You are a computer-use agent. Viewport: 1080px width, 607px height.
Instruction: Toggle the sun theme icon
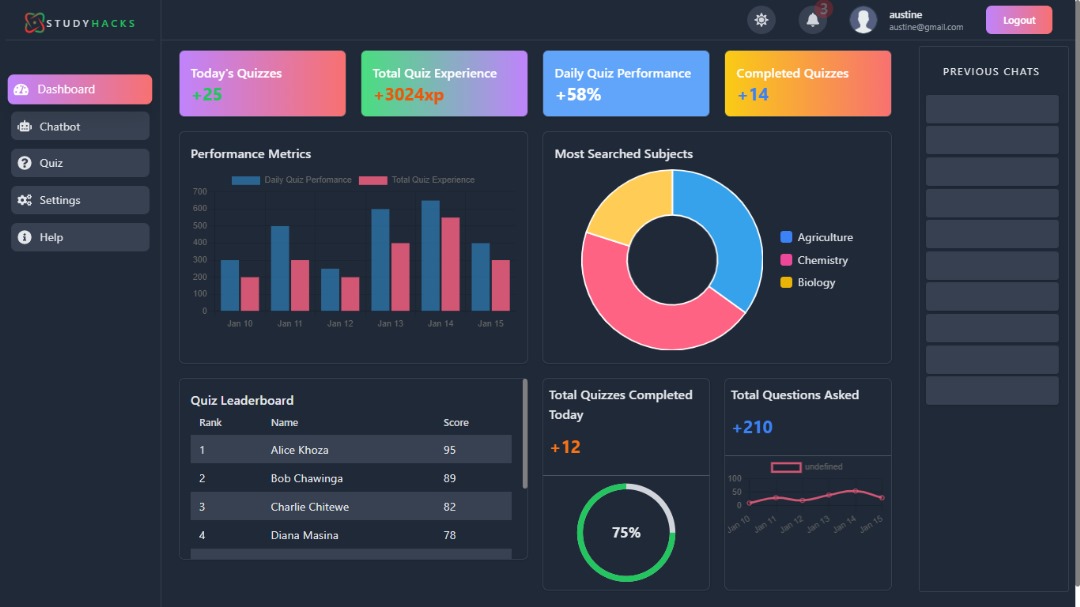click(x=761, y=20)
